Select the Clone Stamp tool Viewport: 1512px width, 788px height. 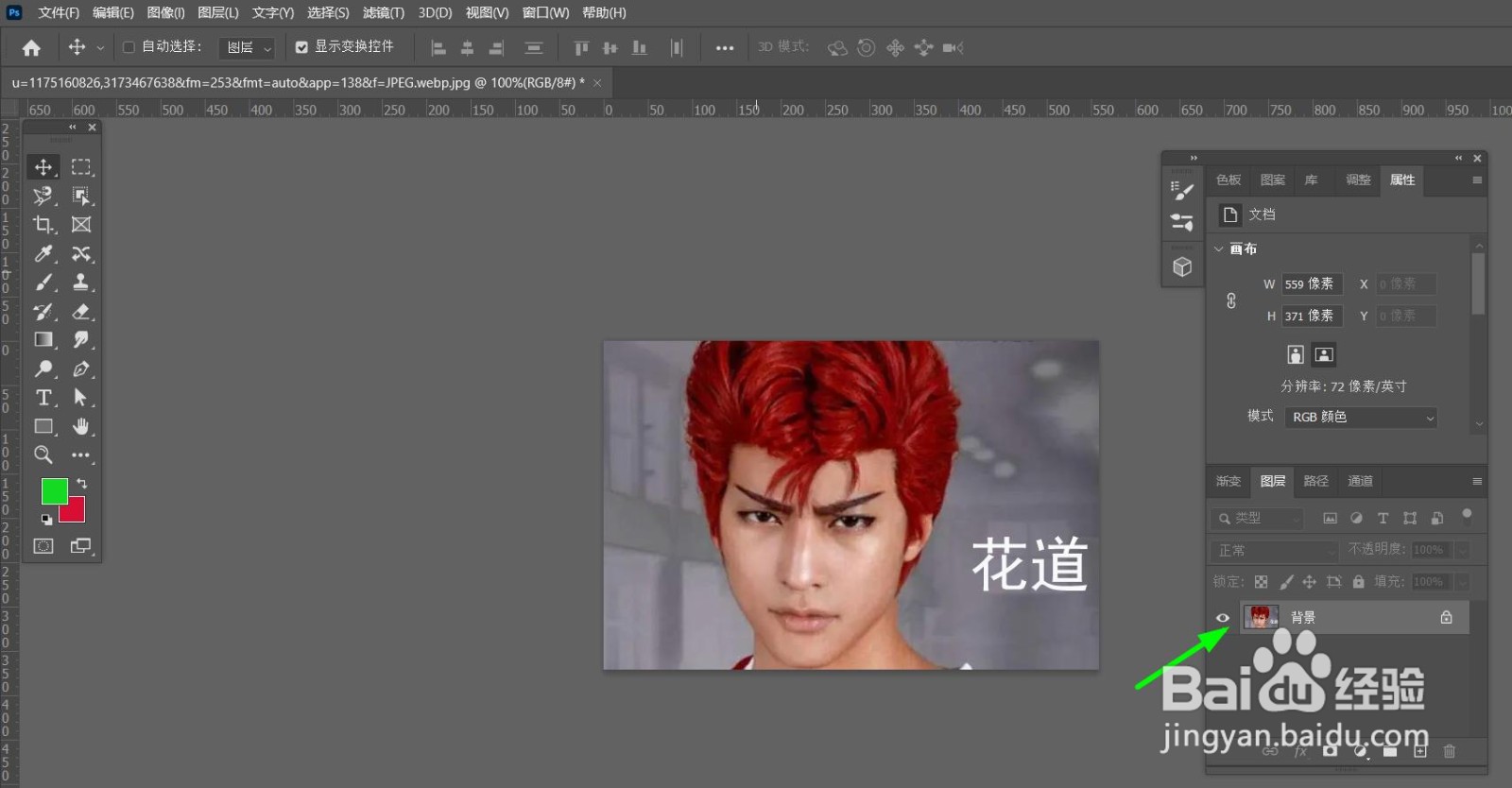click(x=81, y=283)
